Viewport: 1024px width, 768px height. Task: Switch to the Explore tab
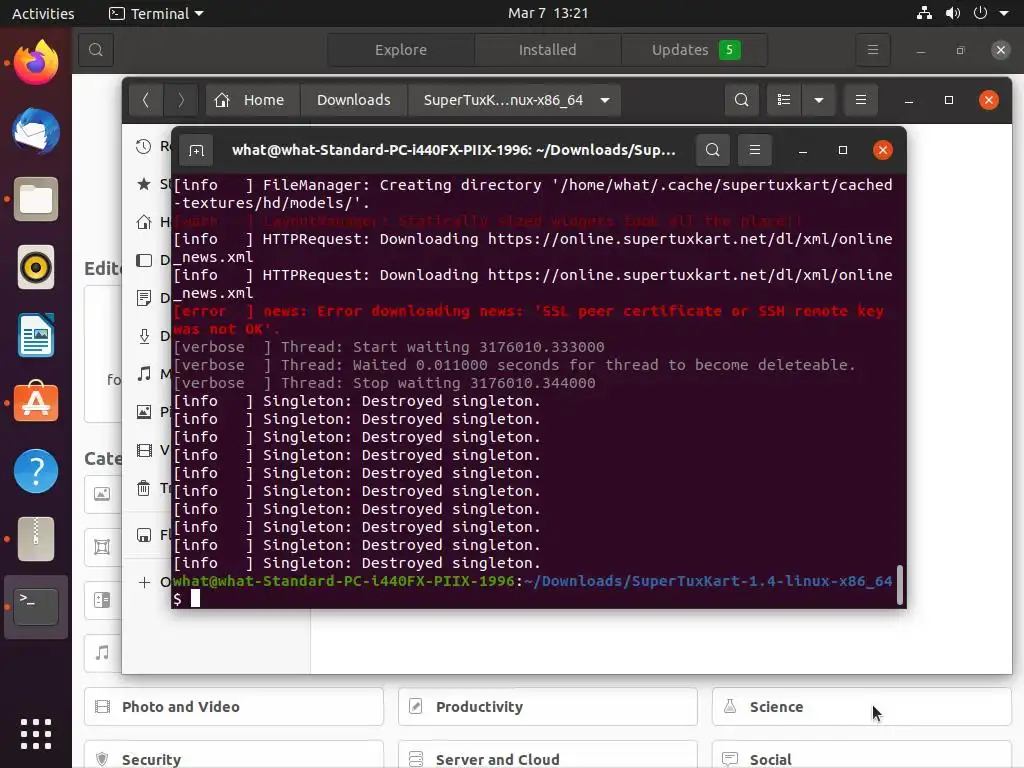(x=401, y=50)
